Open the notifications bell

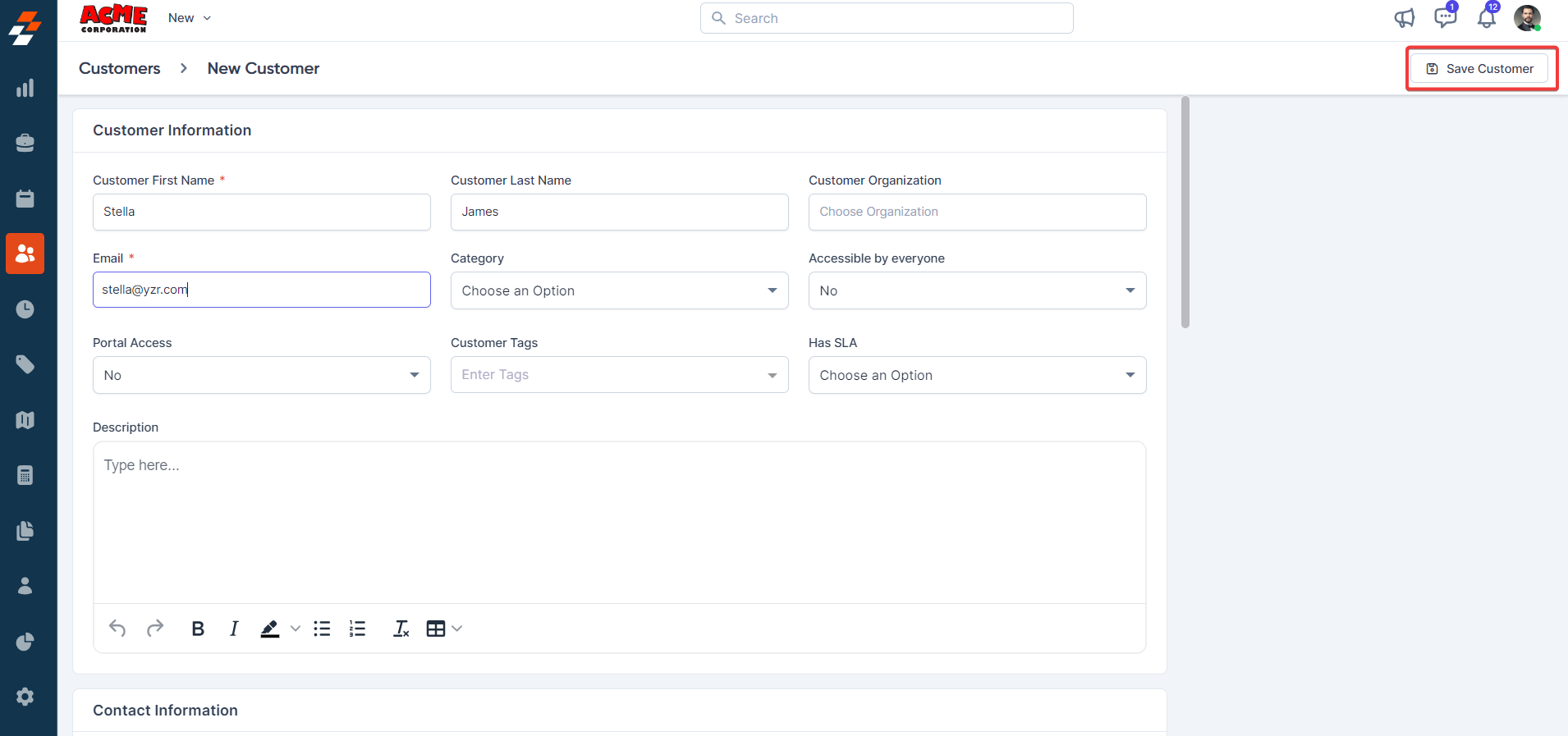[x=1486, y=18]
